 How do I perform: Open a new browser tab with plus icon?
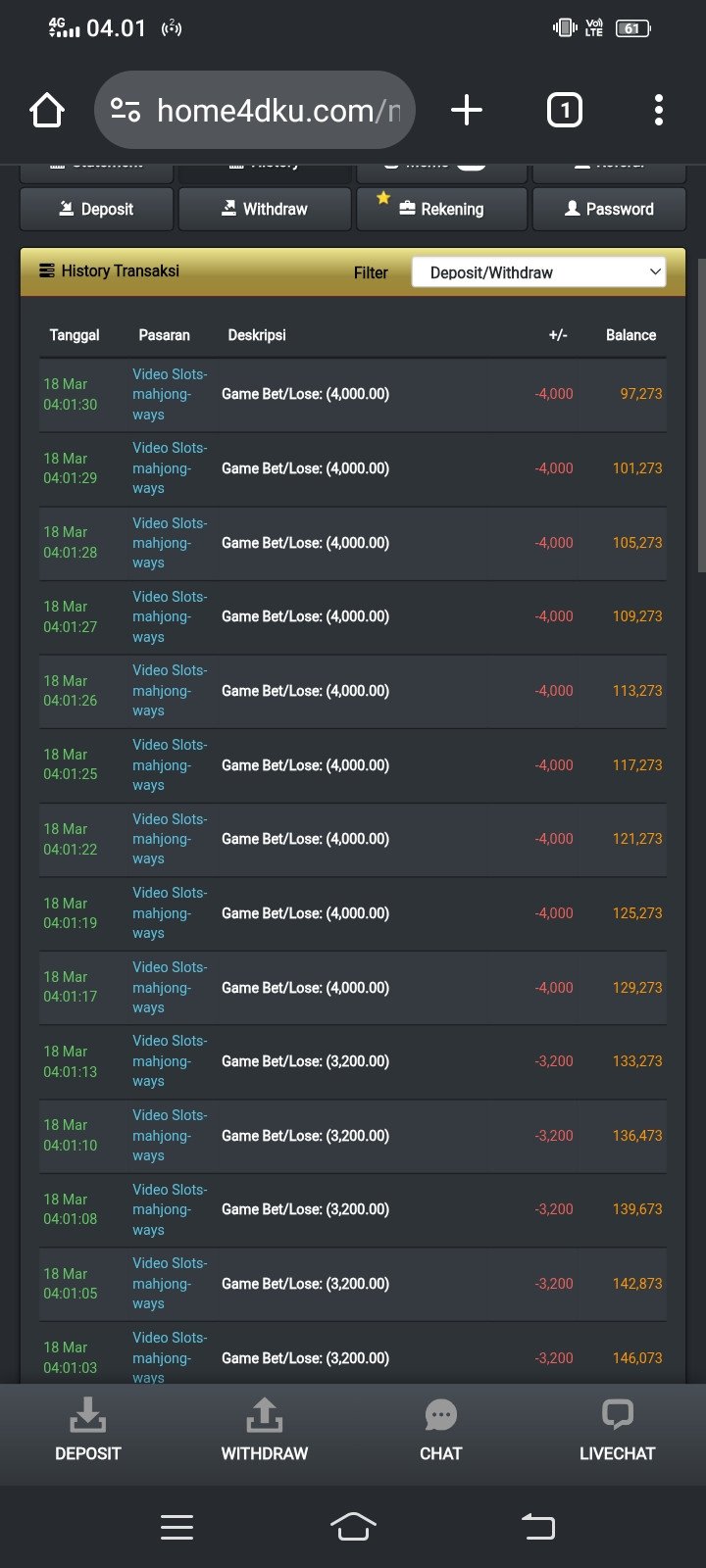467,110
